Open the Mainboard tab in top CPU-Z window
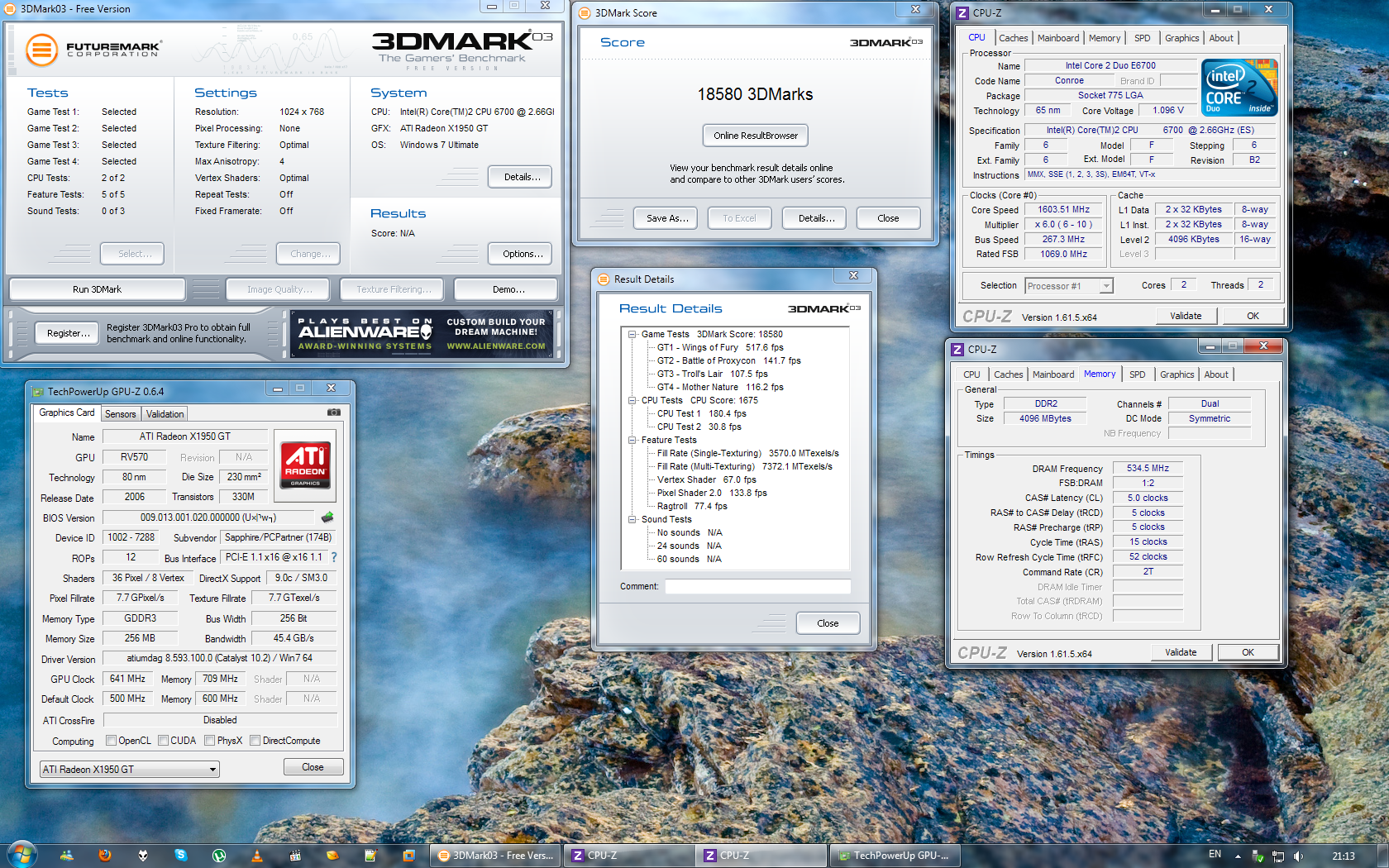 [x=1058, y=38]
